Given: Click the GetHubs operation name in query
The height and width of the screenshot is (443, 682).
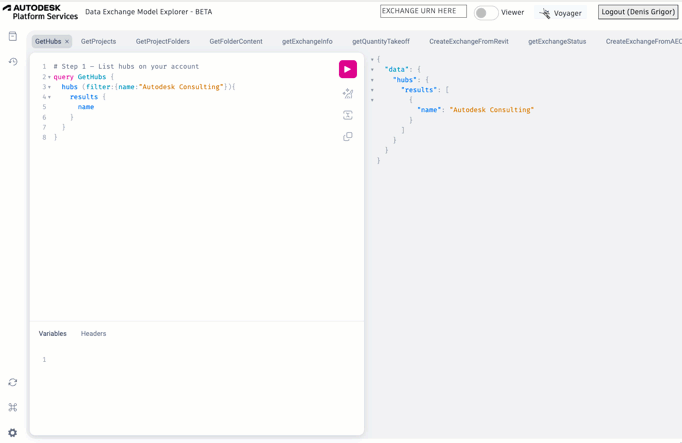Looking at the screenshot, I should click(92, 77).
